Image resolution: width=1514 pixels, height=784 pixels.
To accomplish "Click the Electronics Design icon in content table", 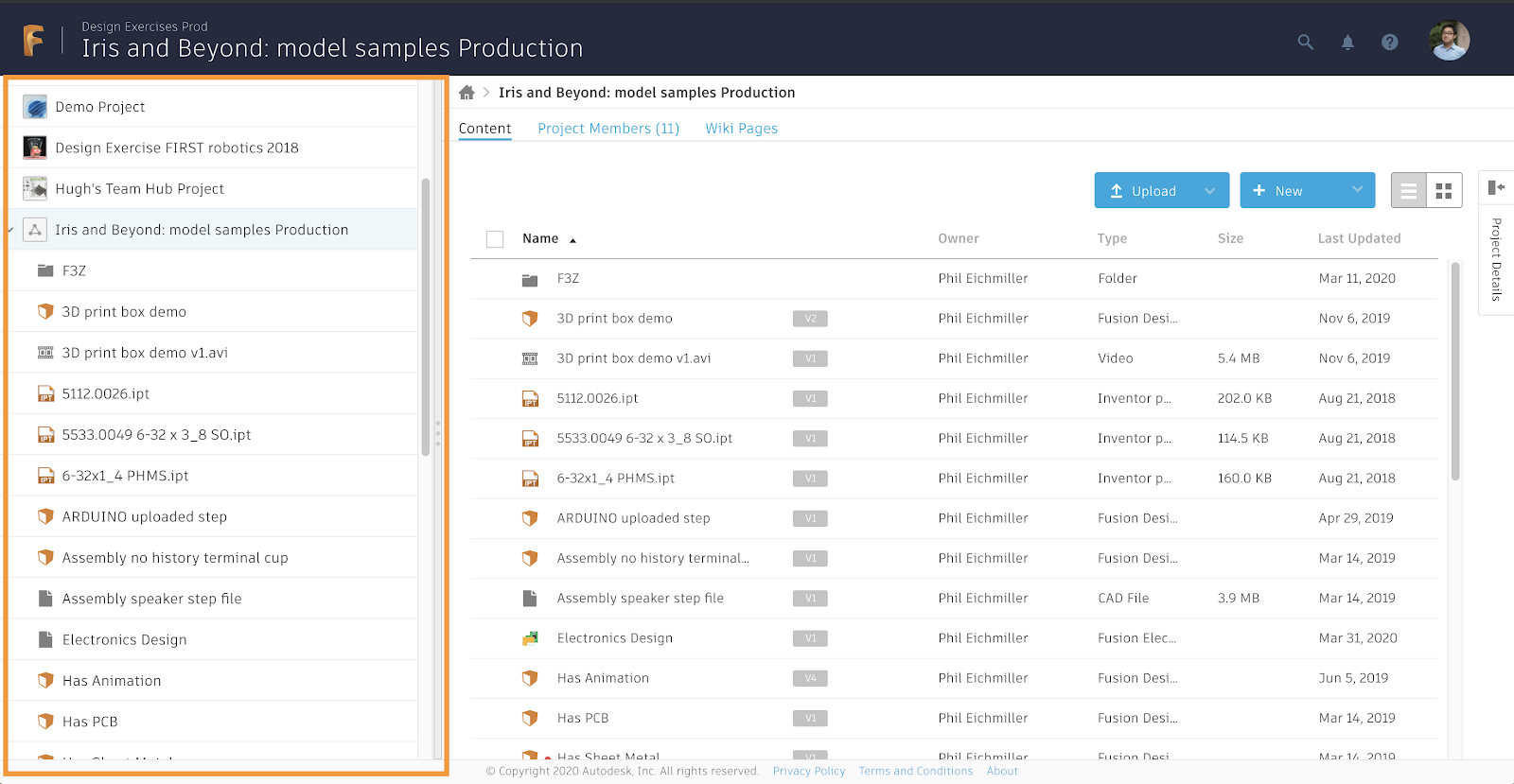I will 530,638.
